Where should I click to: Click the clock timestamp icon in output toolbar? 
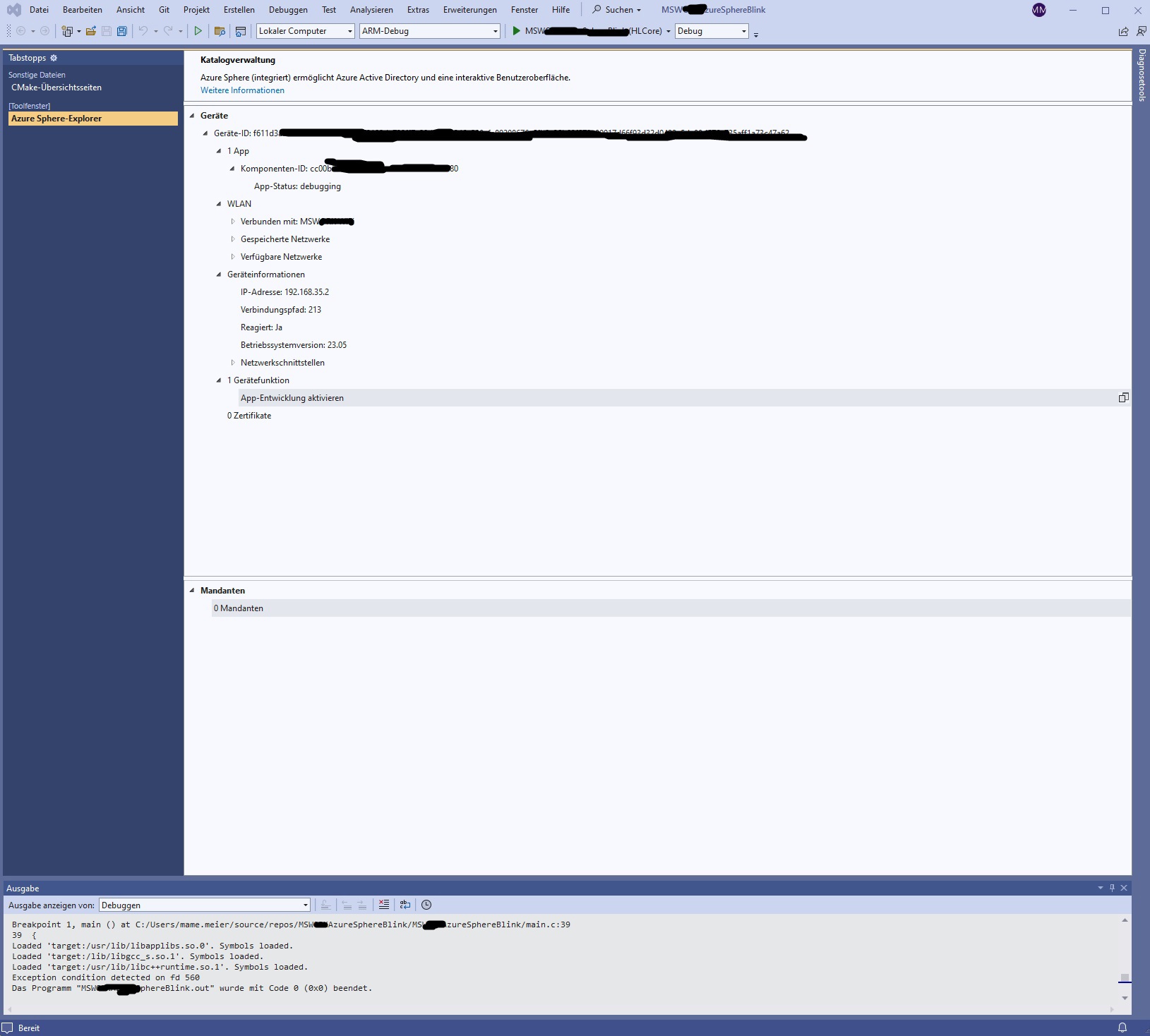(426, 905)
